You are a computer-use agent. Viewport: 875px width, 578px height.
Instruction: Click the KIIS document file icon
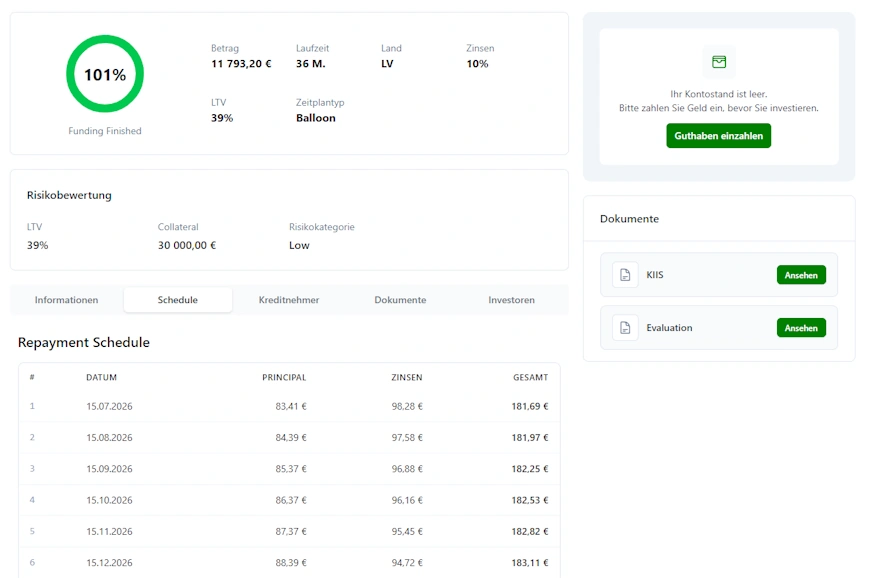click(625, 275)
